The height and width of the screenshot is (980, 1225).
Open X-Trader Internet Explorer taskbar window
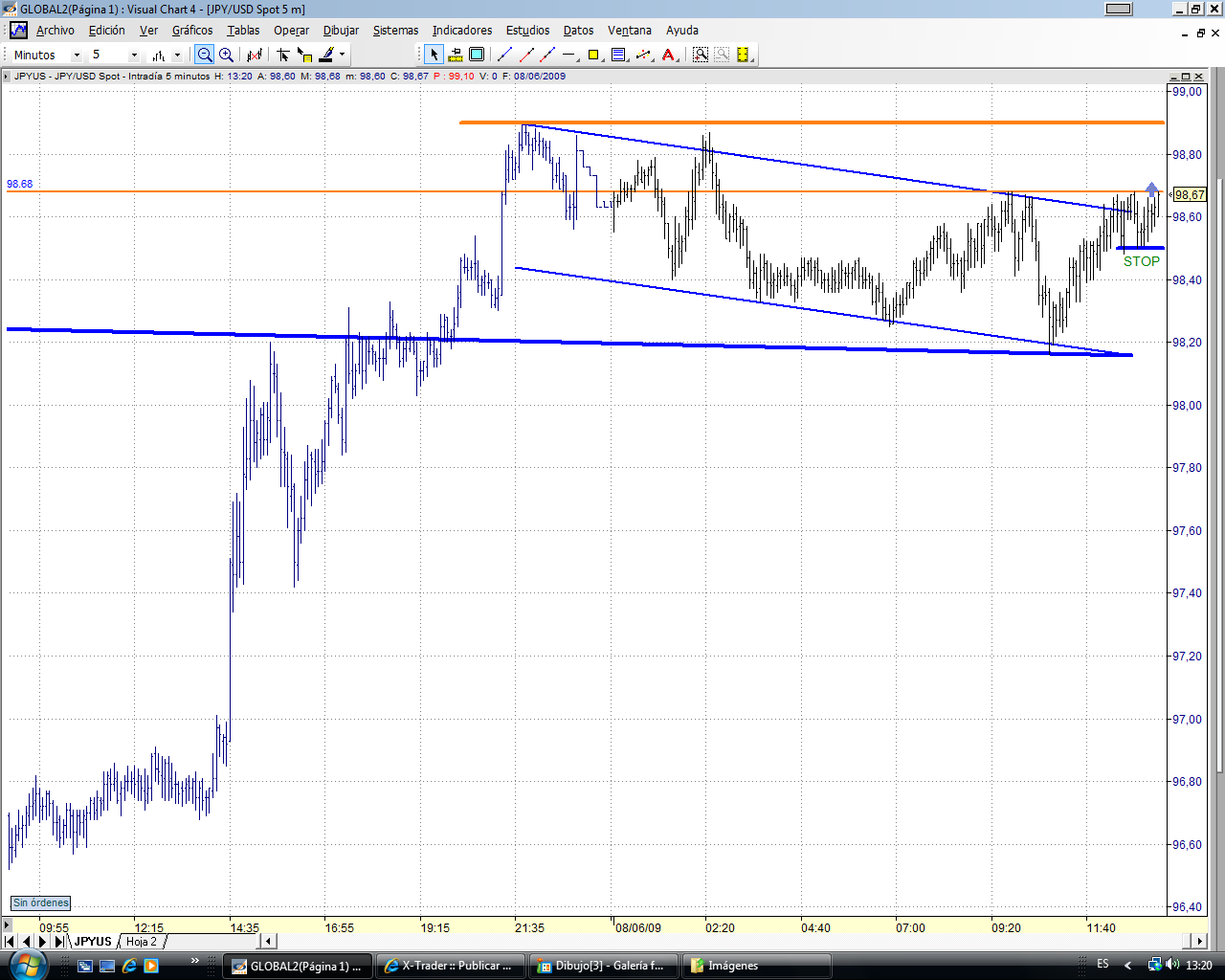[450, 966]
